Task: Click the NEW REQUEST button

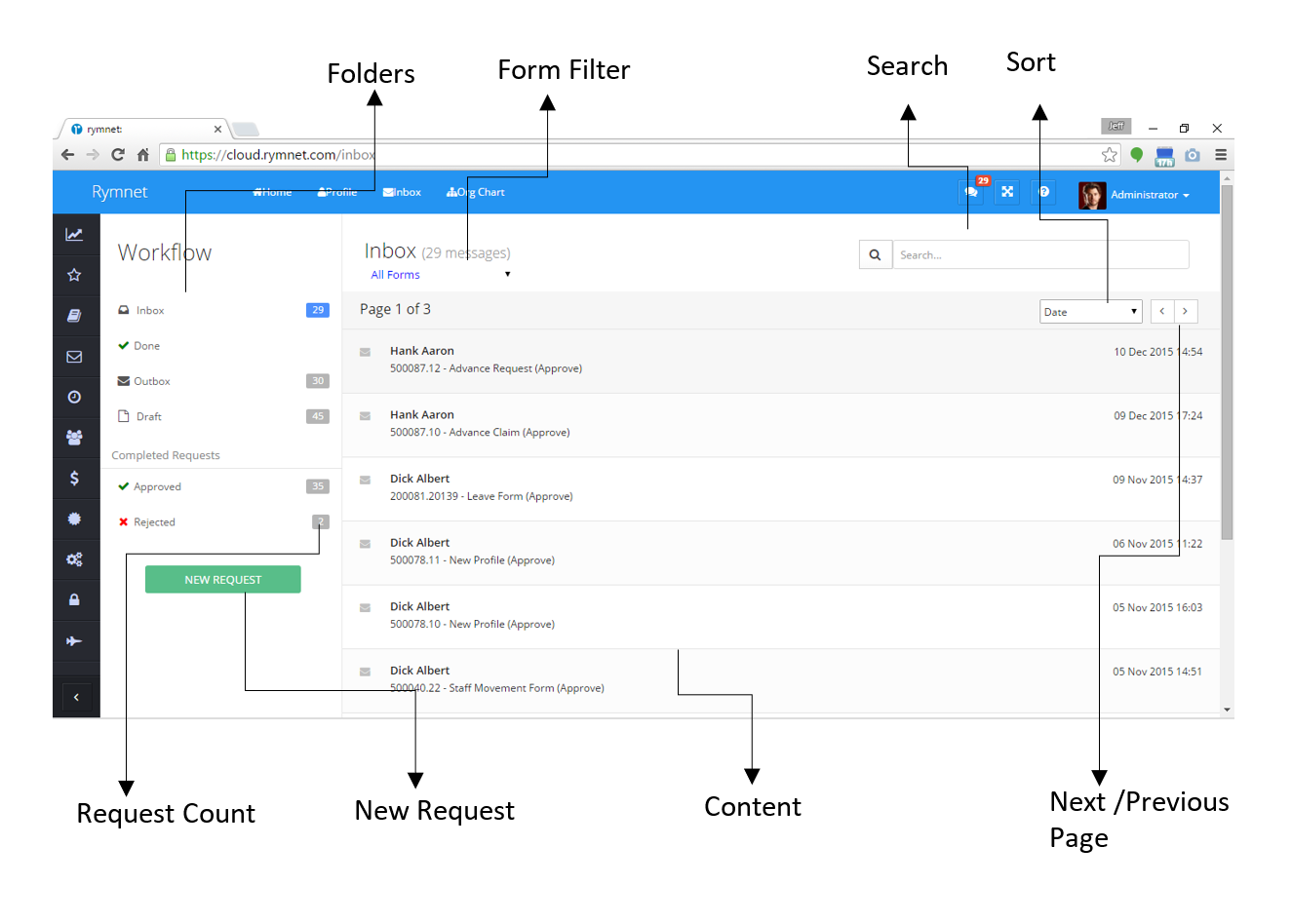Action: coord(222,580)
